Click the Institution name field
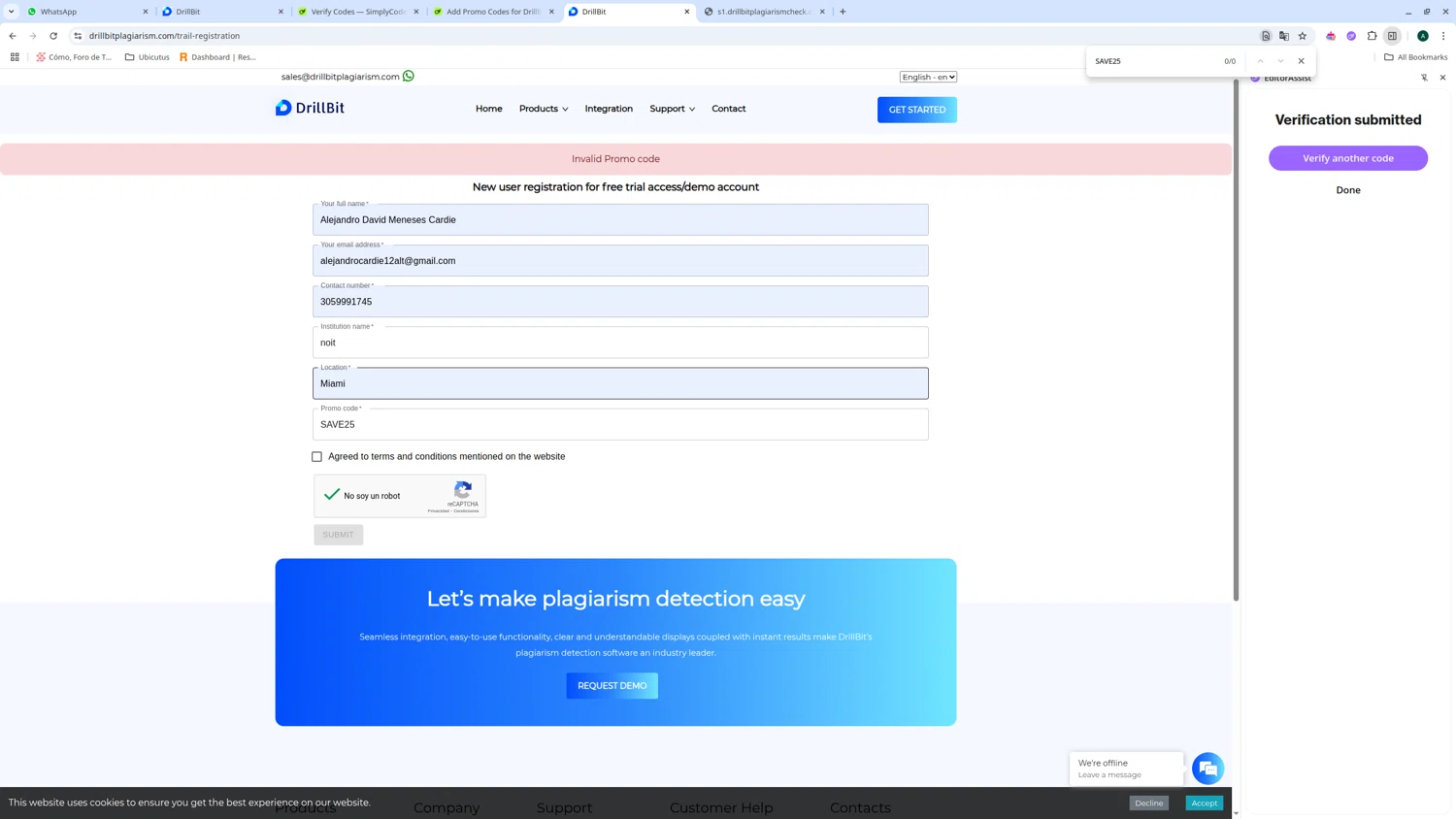 coord(620,343)
